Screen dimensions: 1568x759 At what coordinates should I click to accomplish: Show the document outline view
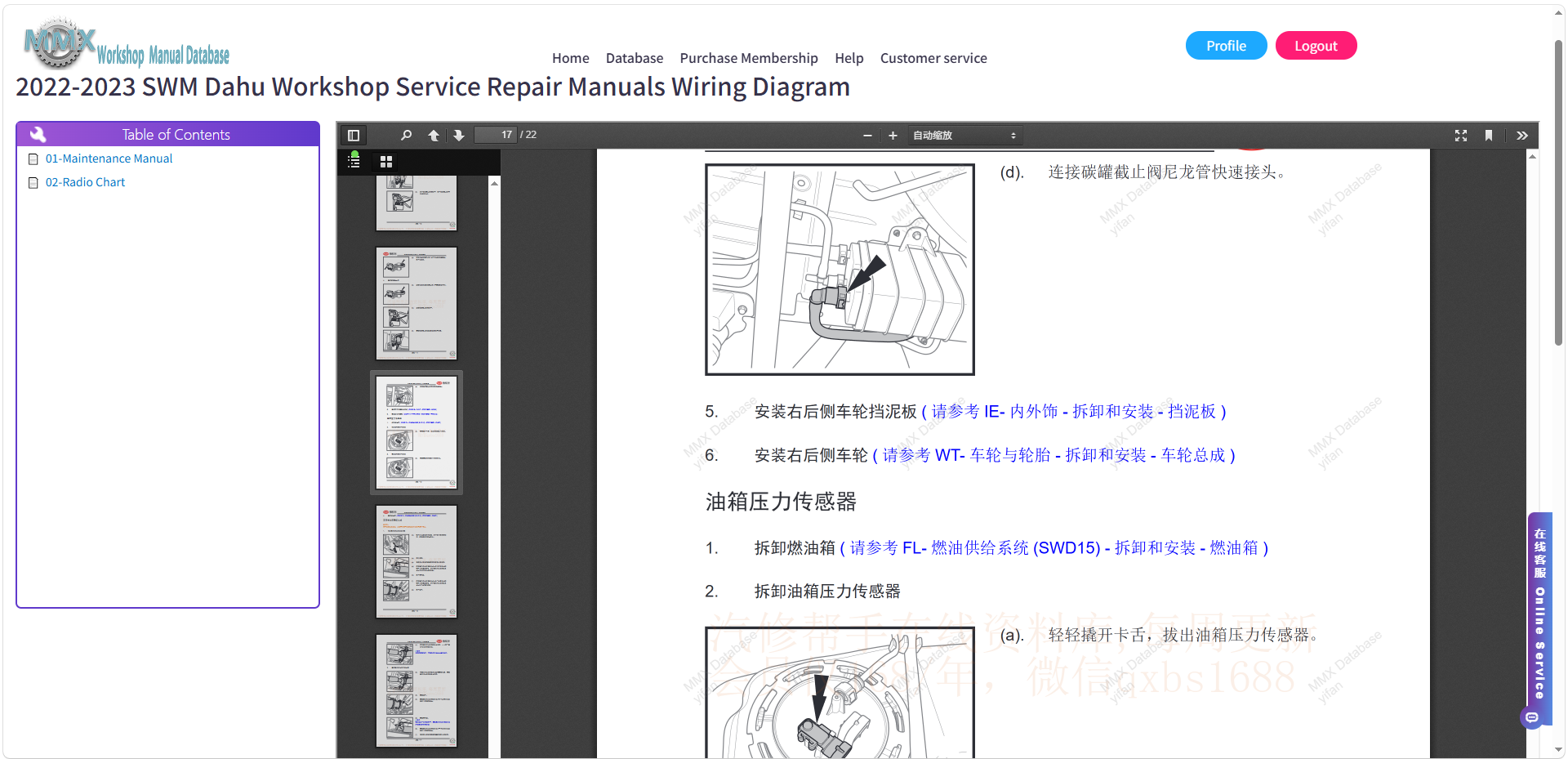click(354, 161)
